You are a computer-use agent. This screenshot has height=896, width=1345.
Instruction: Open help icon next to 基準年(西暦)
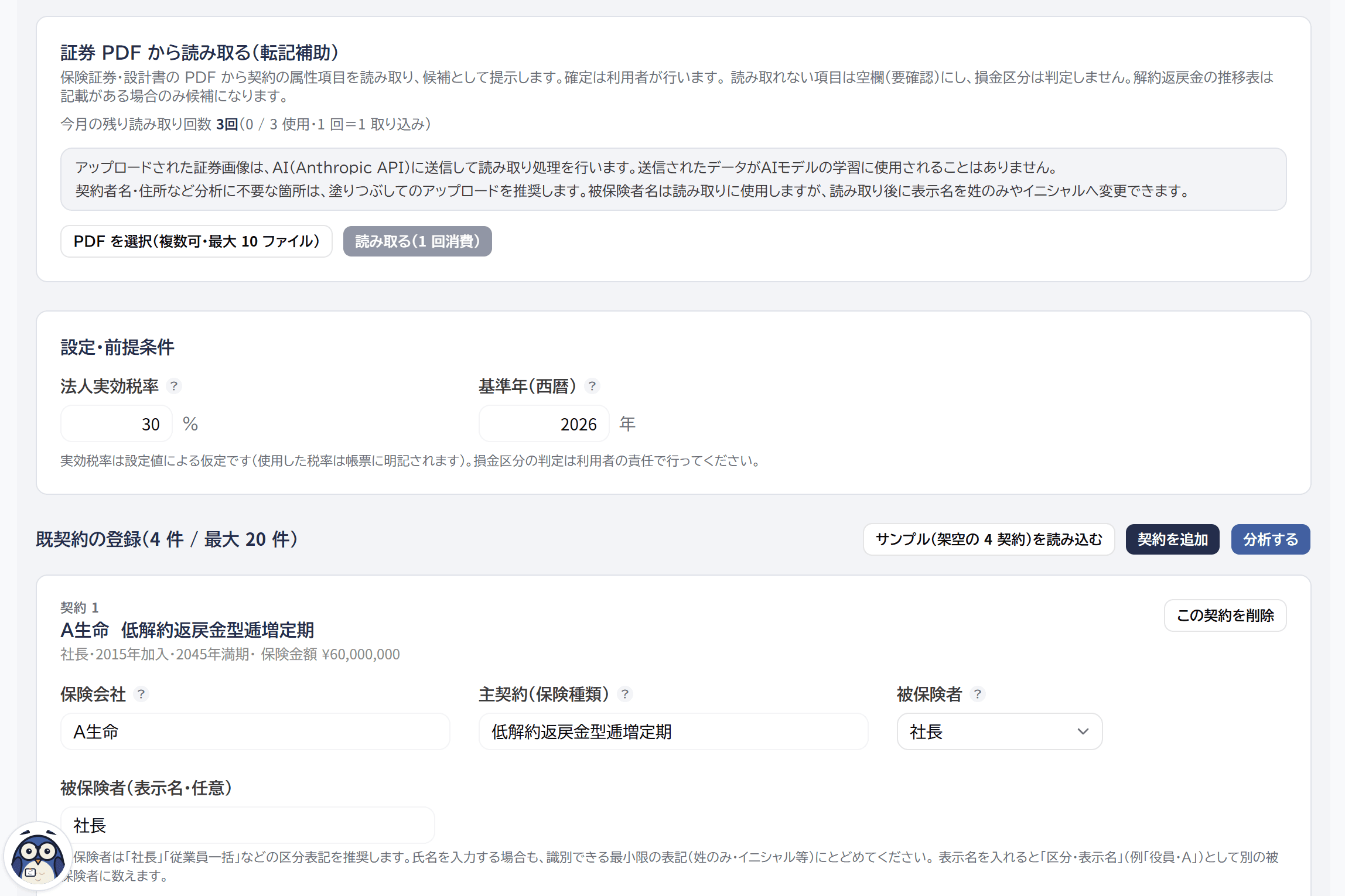[592, 387]
